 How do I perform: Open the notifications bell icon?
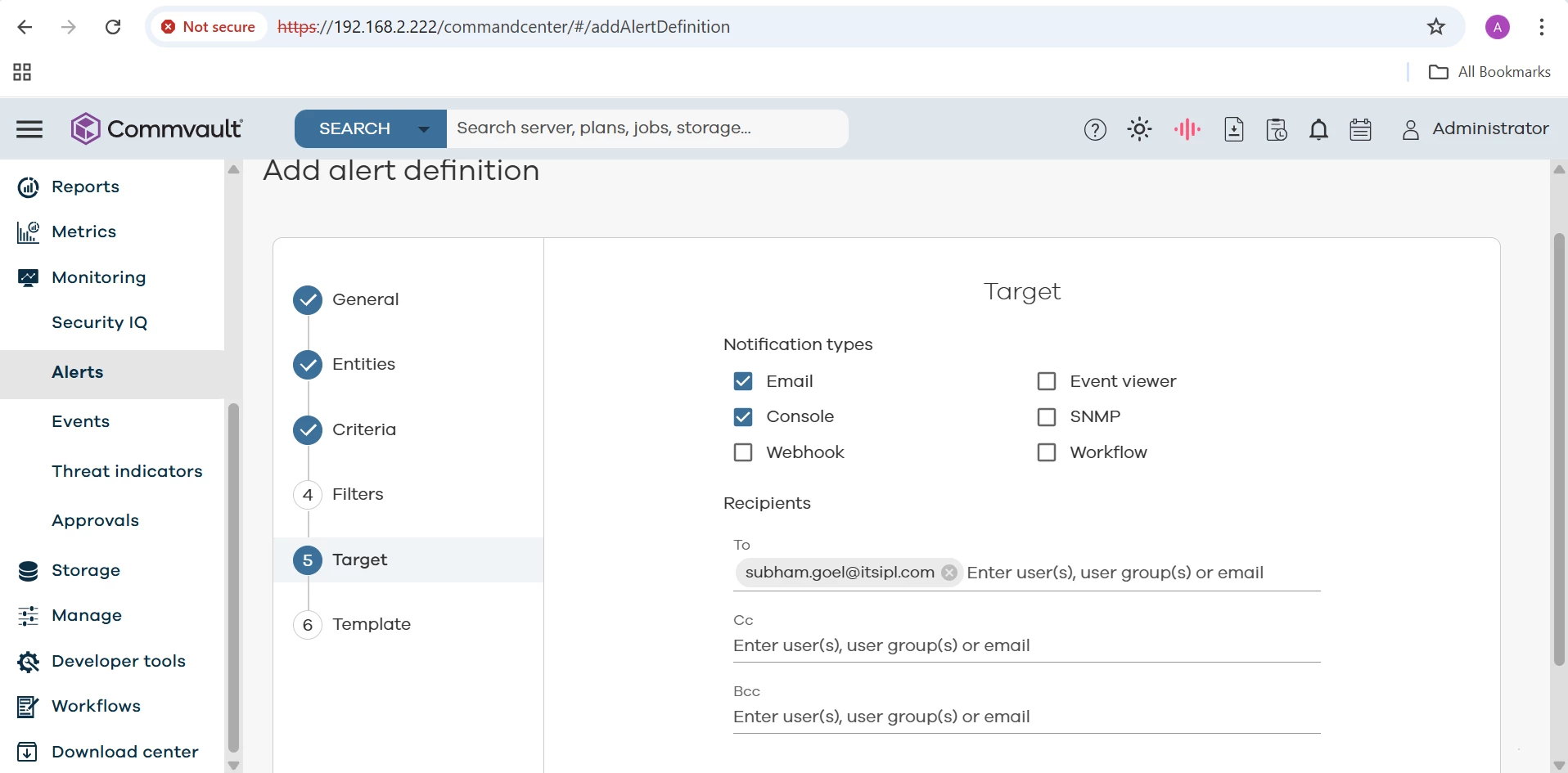click(1318, 129)
